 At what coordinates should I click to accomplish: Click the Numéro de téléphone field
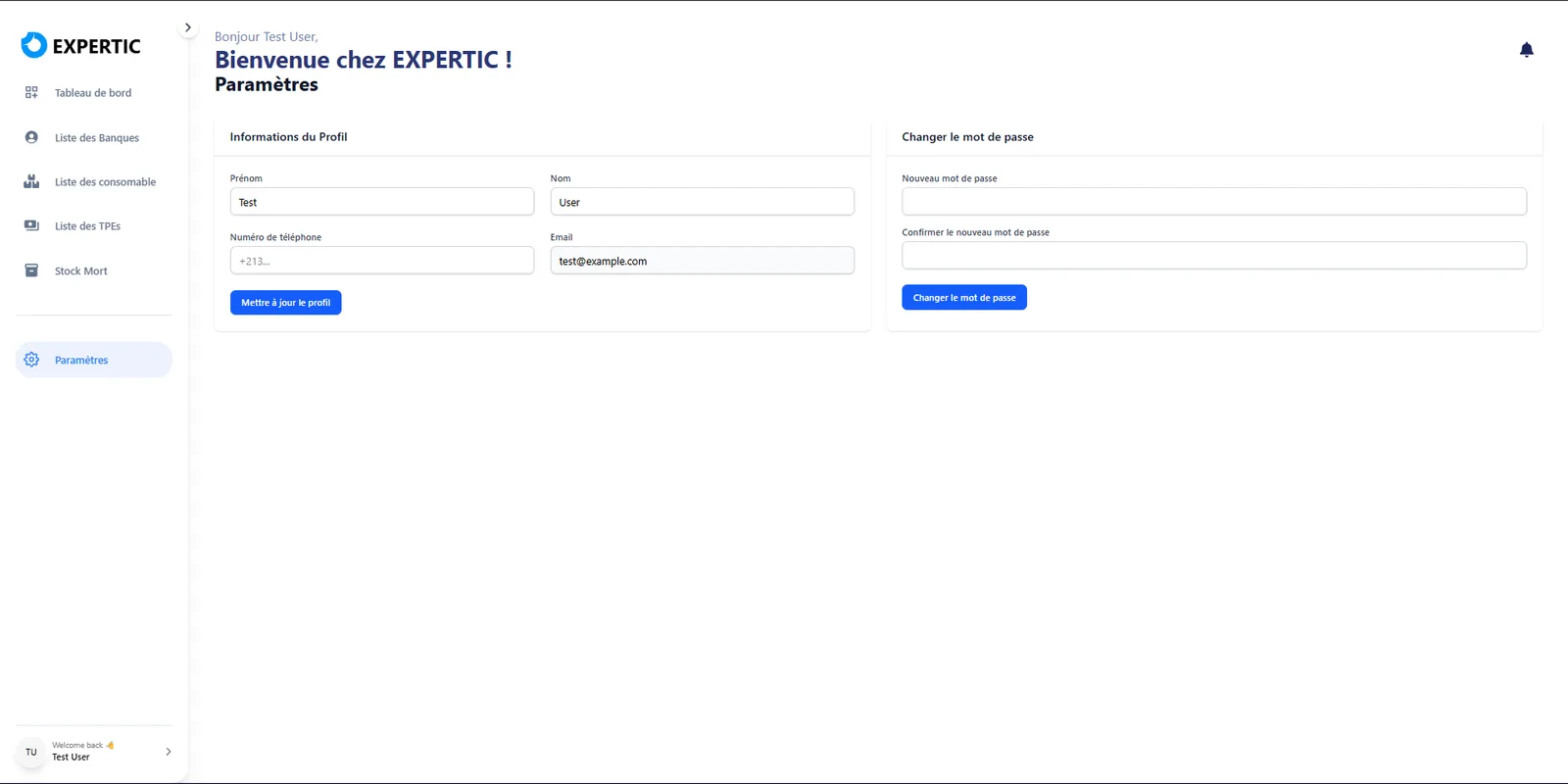[x=382, y=261]
